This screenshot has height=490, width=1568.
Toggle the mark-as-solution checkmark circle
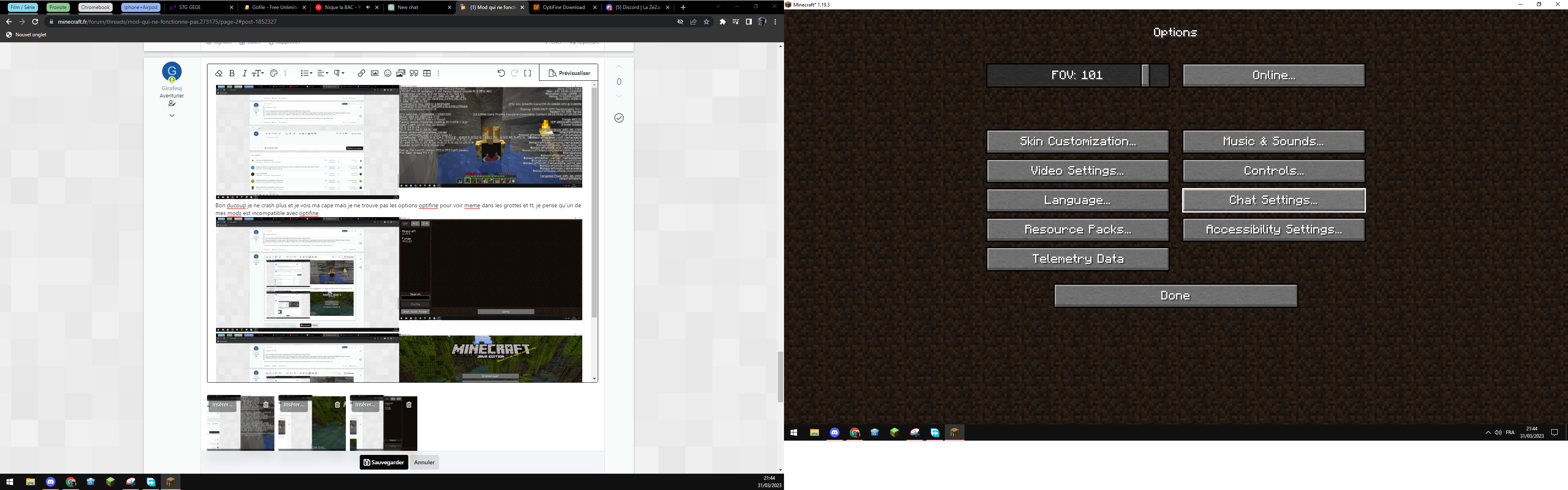(x=619, y=118)
